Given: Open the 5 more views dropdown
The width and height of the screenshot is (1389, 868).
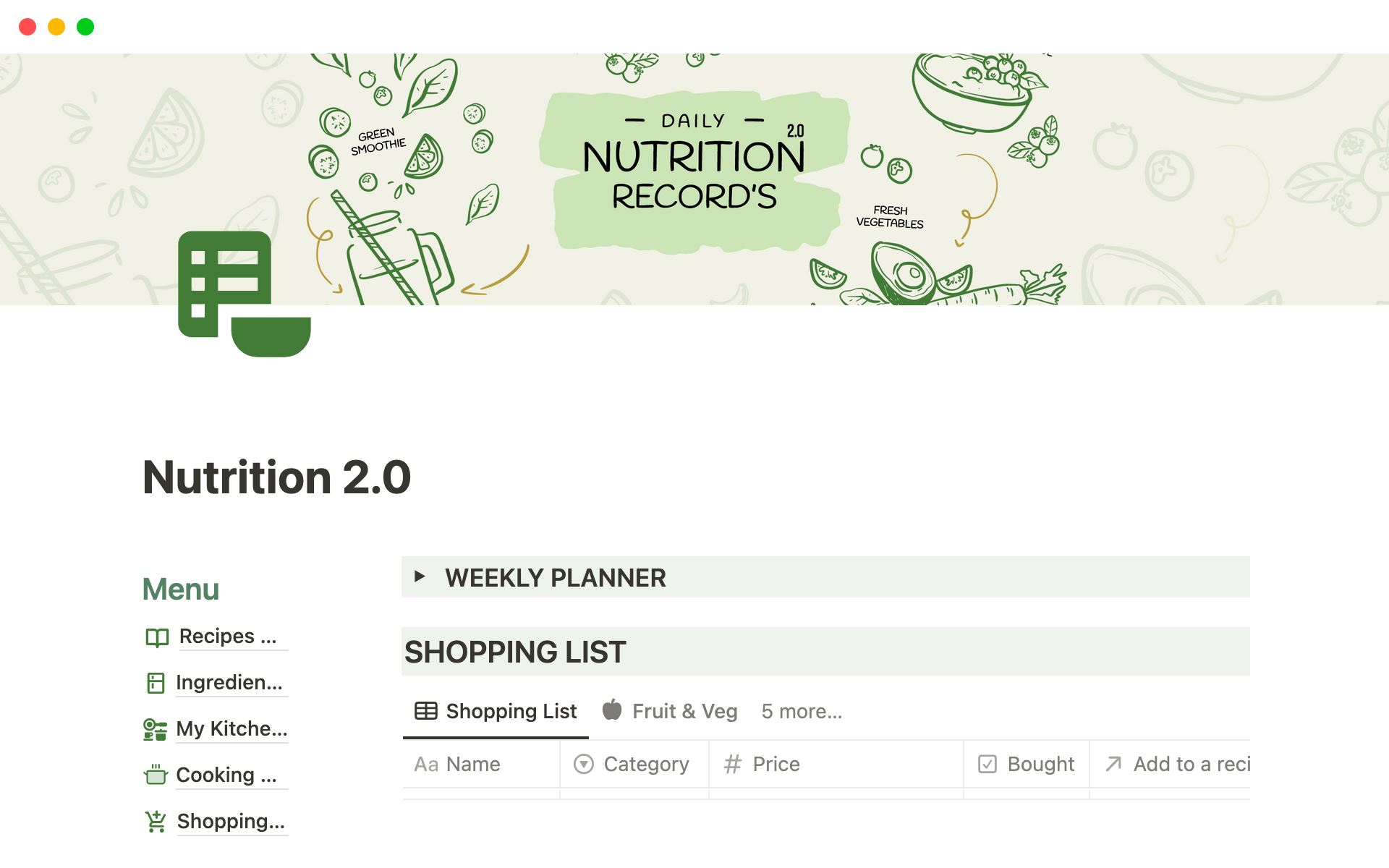Looking at the screenshot, I should pos(802,712).
